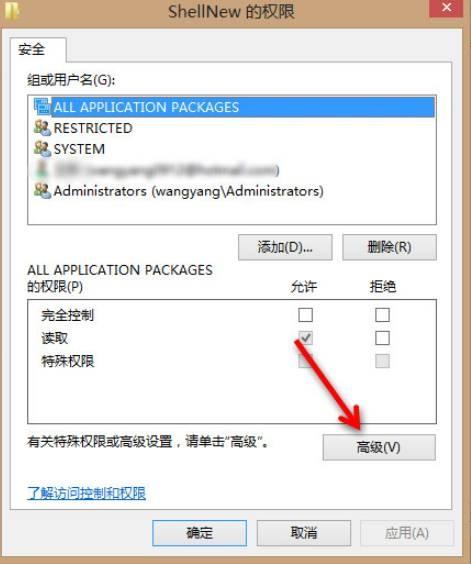Click the 删除(R) button
This screenshot has height=564, width=471.
pyautogui.click(x=389, y=247)
